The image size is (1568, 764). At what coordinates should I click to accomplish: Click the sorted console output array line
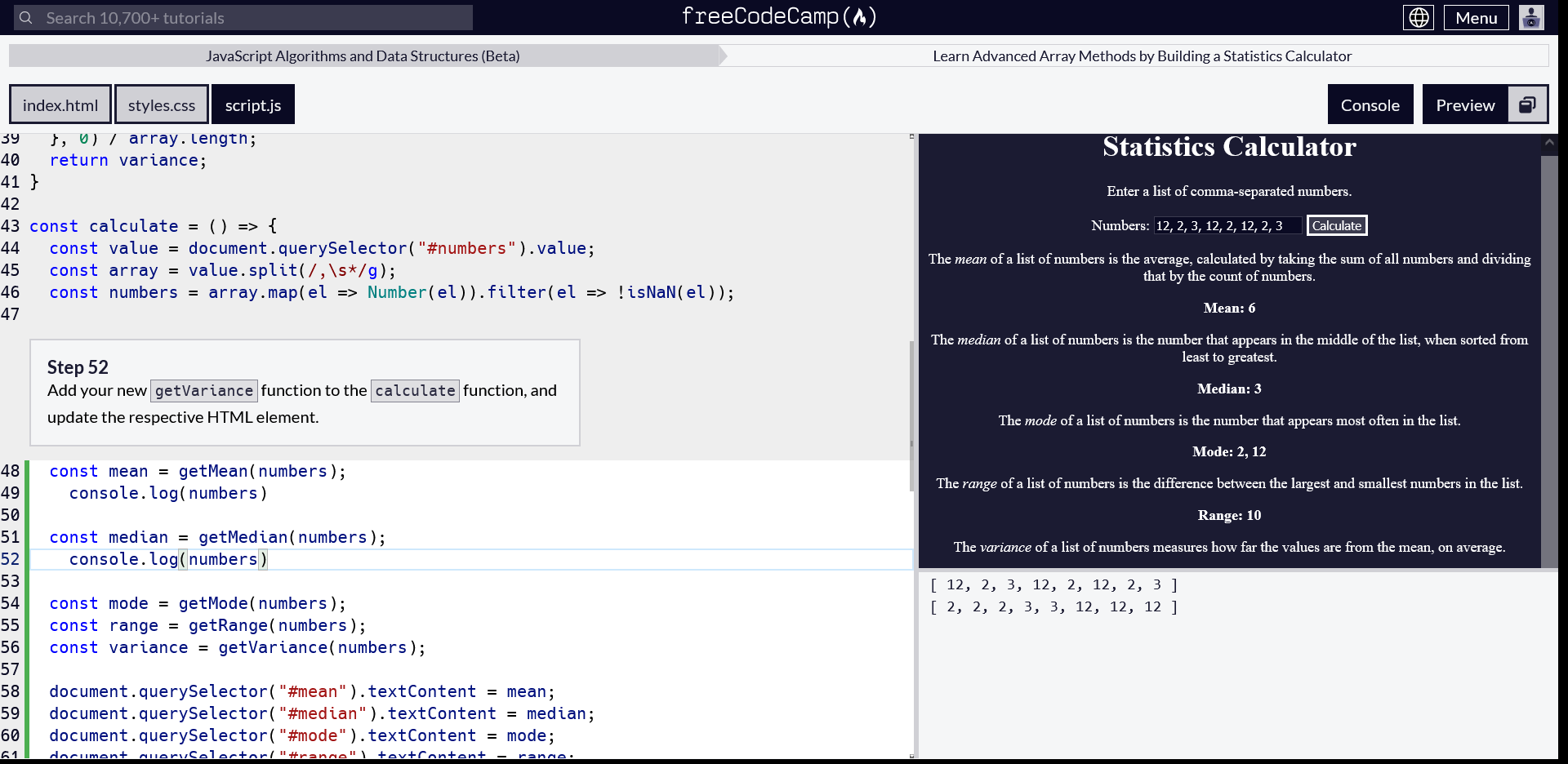click(x=1053, y=606)
